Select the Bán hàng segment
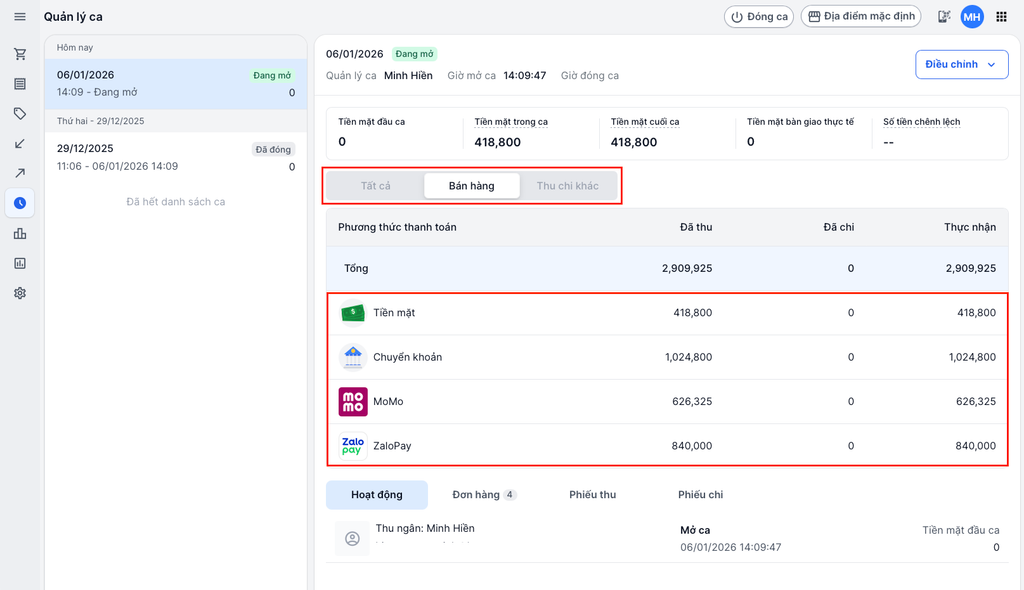This screenshot has height=590, width=1024. coord(472,186)
